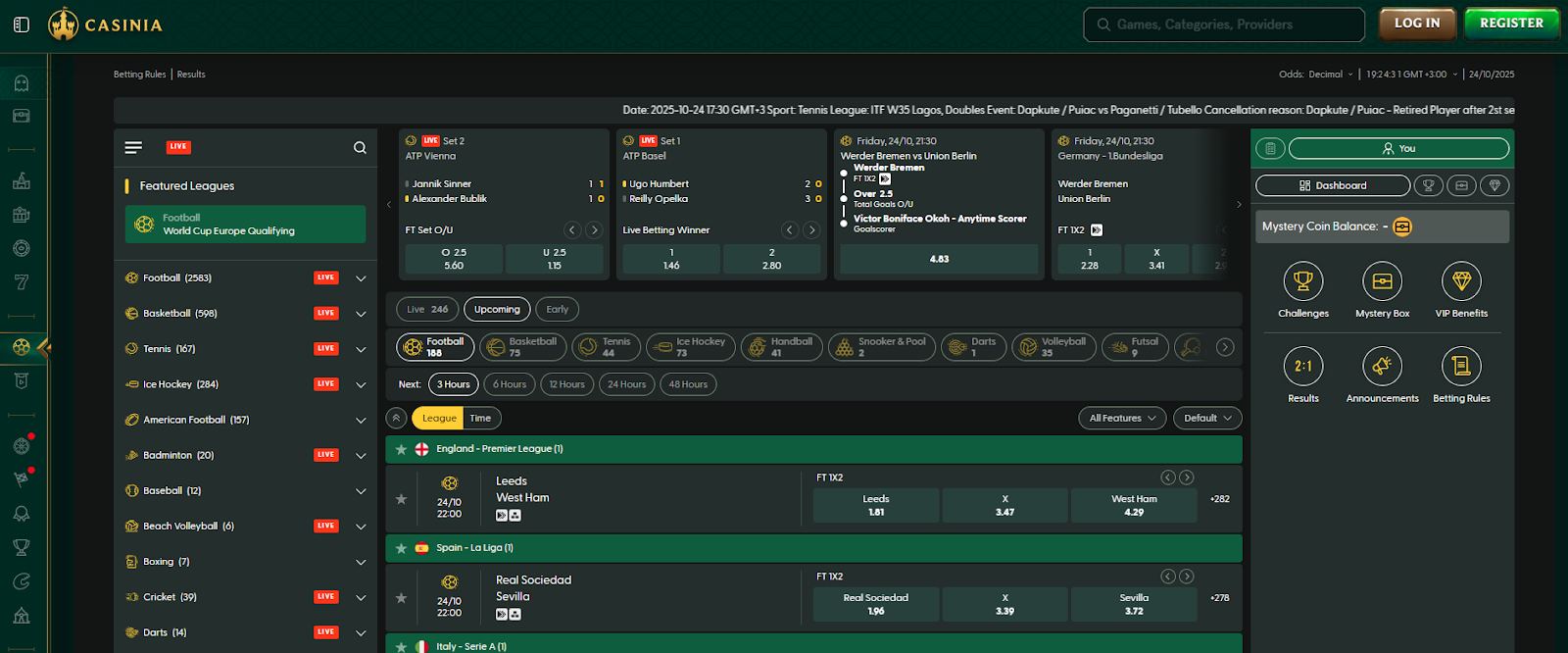Screen dimensions: 1568x653
Task: Click the sports search magnifier icon
Action: (360, 147)
